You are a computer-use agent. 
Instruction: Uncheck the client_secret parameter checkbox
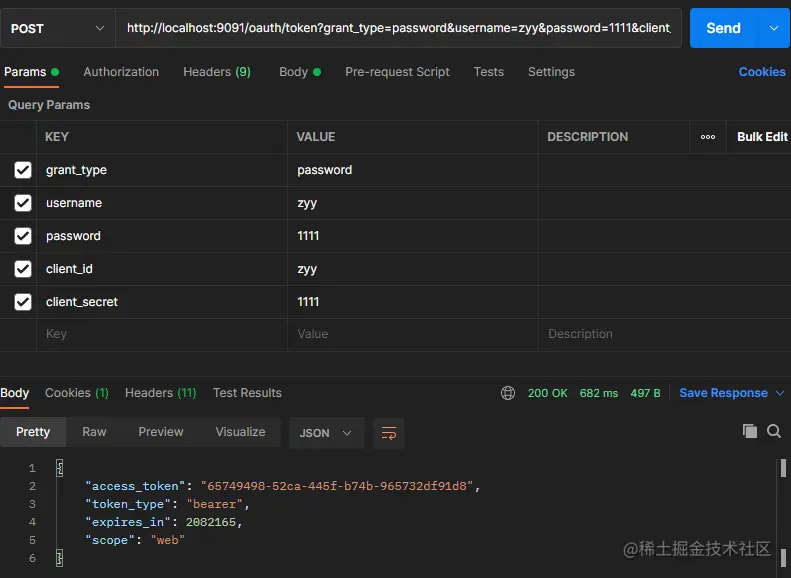pyautogui.click(x=23, y=302)
